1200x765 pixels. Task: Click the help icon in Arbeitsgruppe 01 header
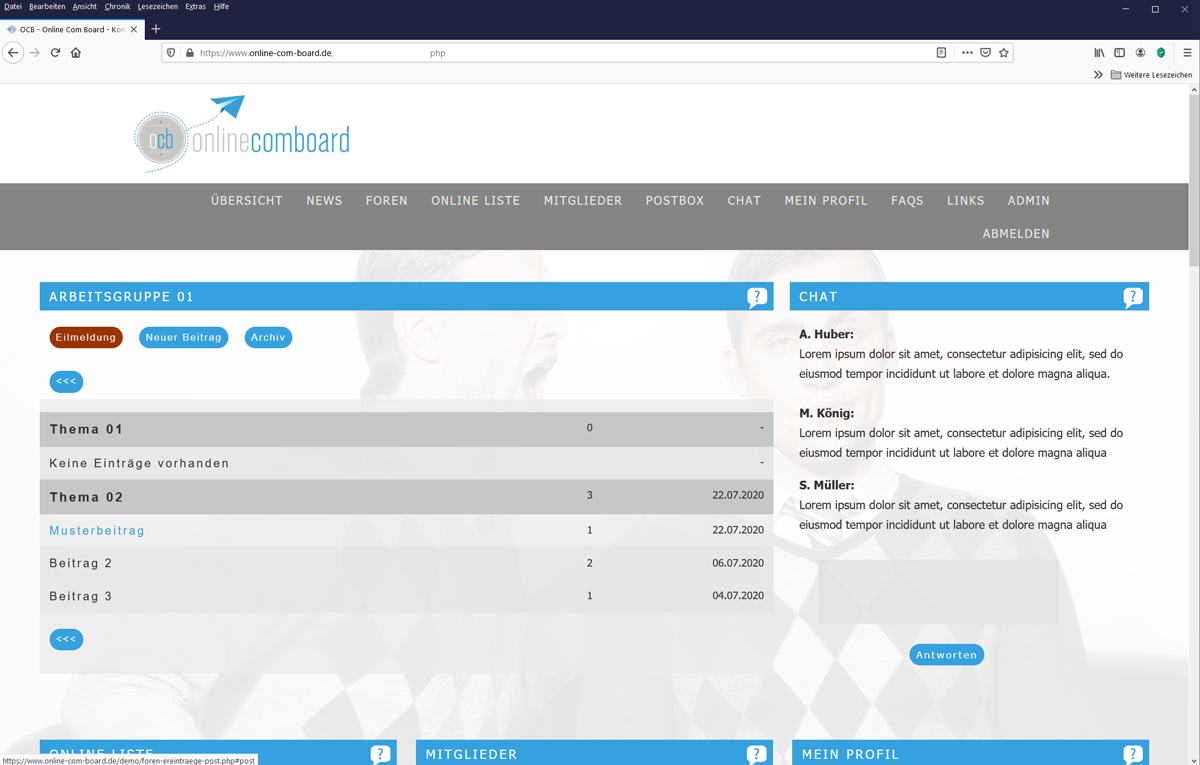(x=757, y=297)
